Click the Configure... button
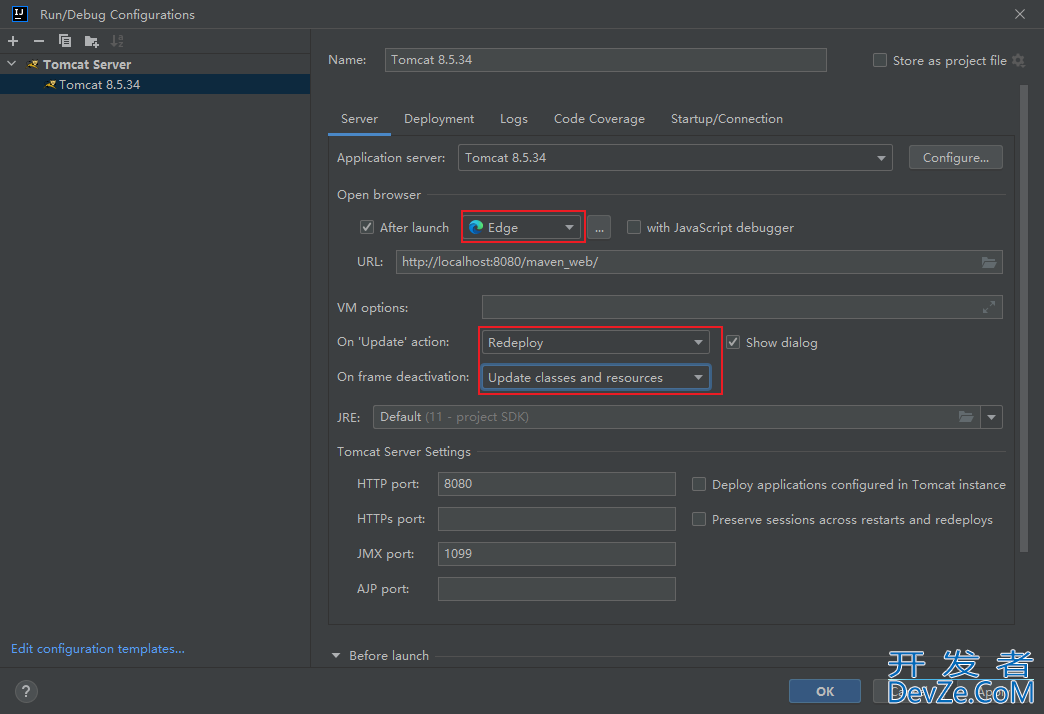1044x714 pixels. point(955,158)
